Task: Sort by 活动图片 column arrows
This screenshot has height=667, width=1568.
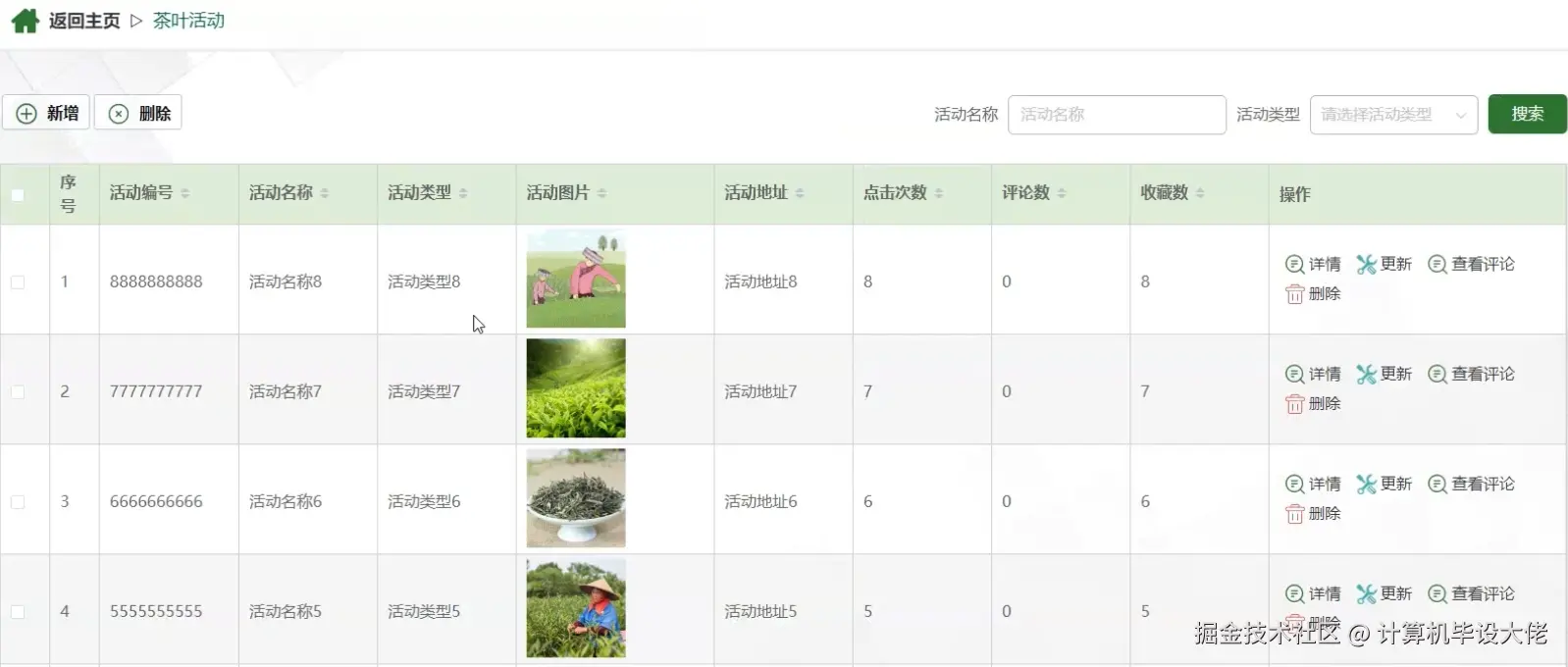Action: click(x=601, y=193)
